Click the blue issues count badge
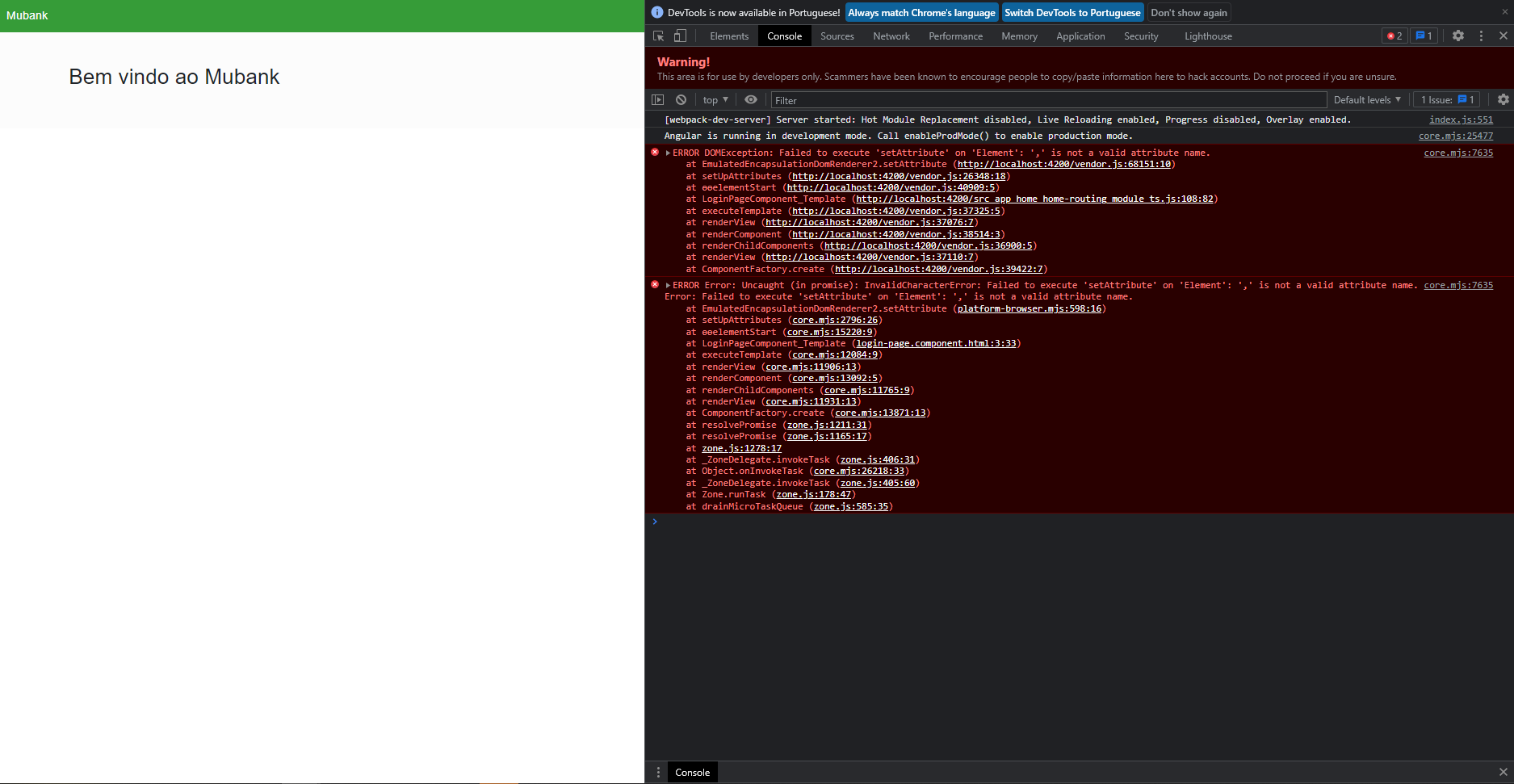Image resolution: width=1514 pixels, height=784 pixels. pyautogui.click(x=1424, y=36)
